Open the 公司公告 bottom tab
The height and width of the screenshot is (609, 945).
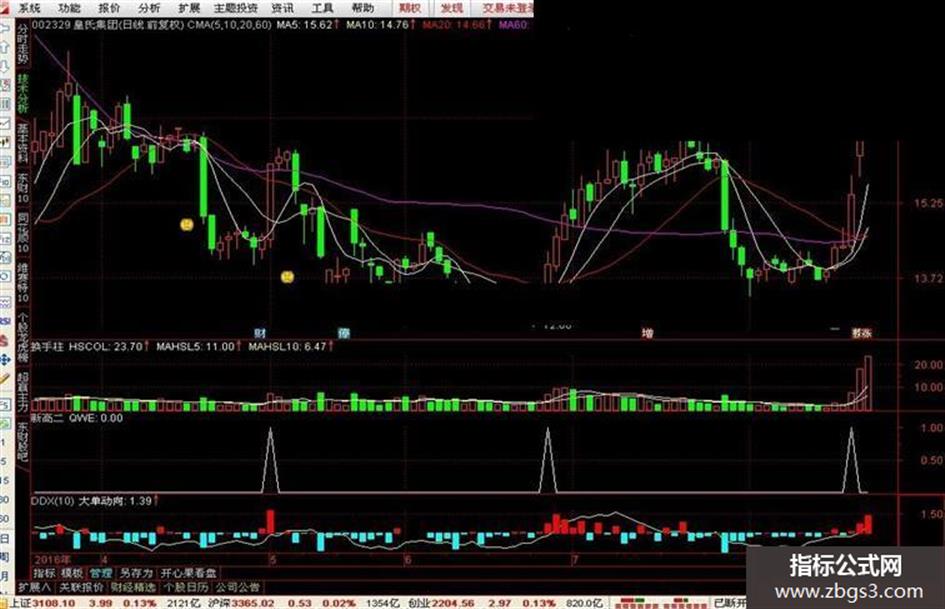(x=237, y=587)
